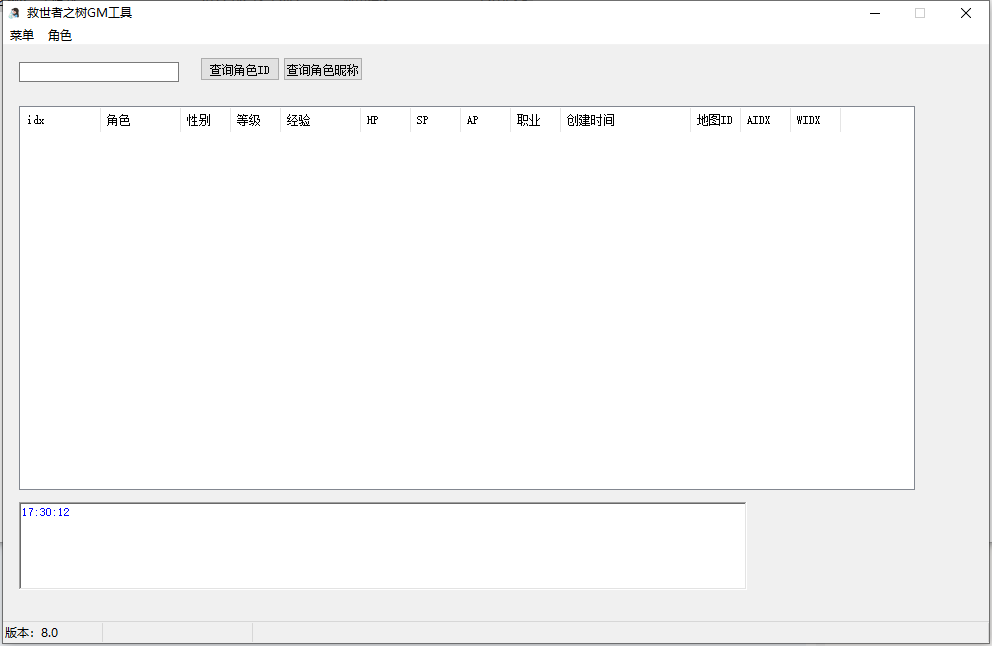992x646 pixels.
Task: Click the 查询角色昵称 button
Action: [x=323, y=70]
